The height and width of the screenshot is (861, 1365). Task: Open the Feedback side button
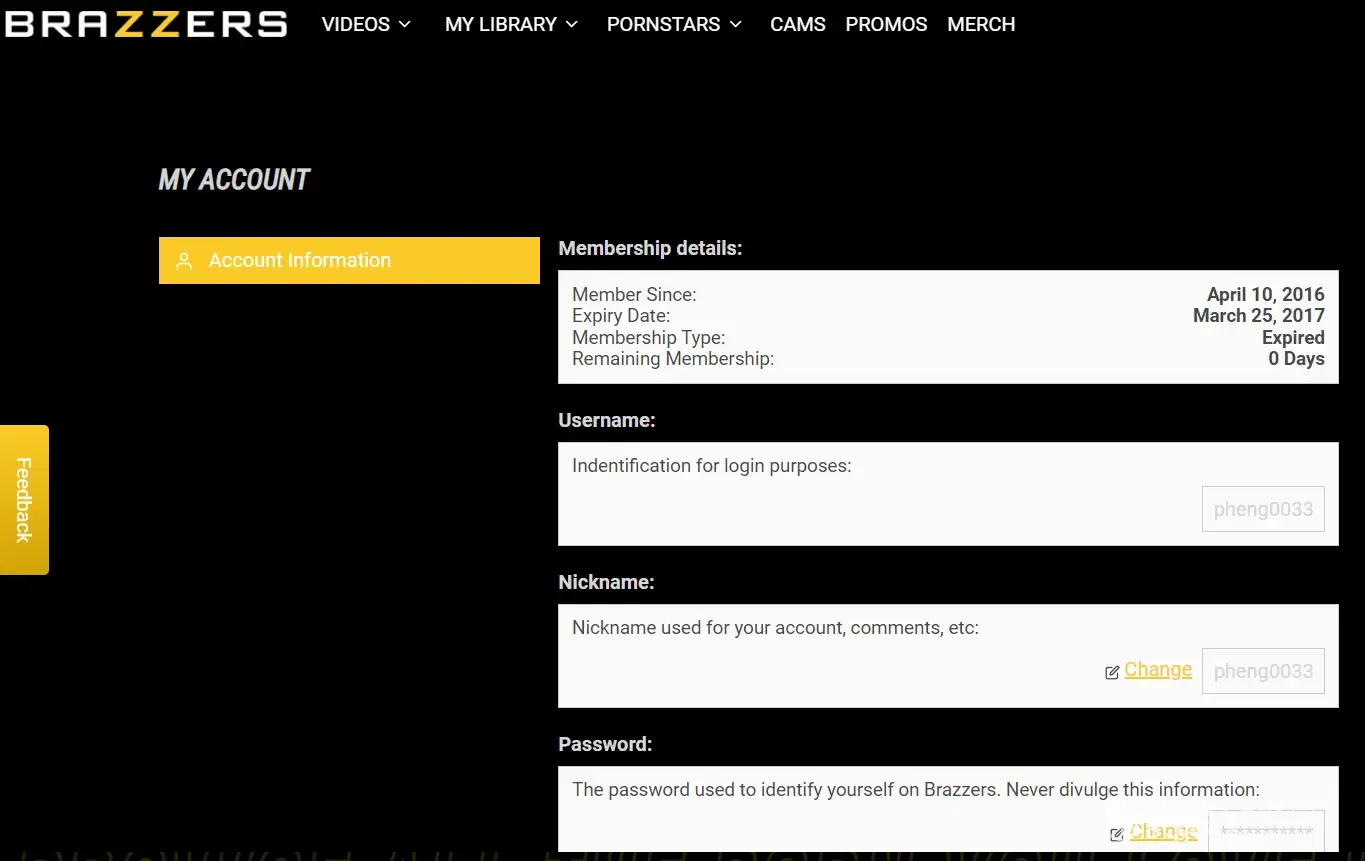coord(24,499)
